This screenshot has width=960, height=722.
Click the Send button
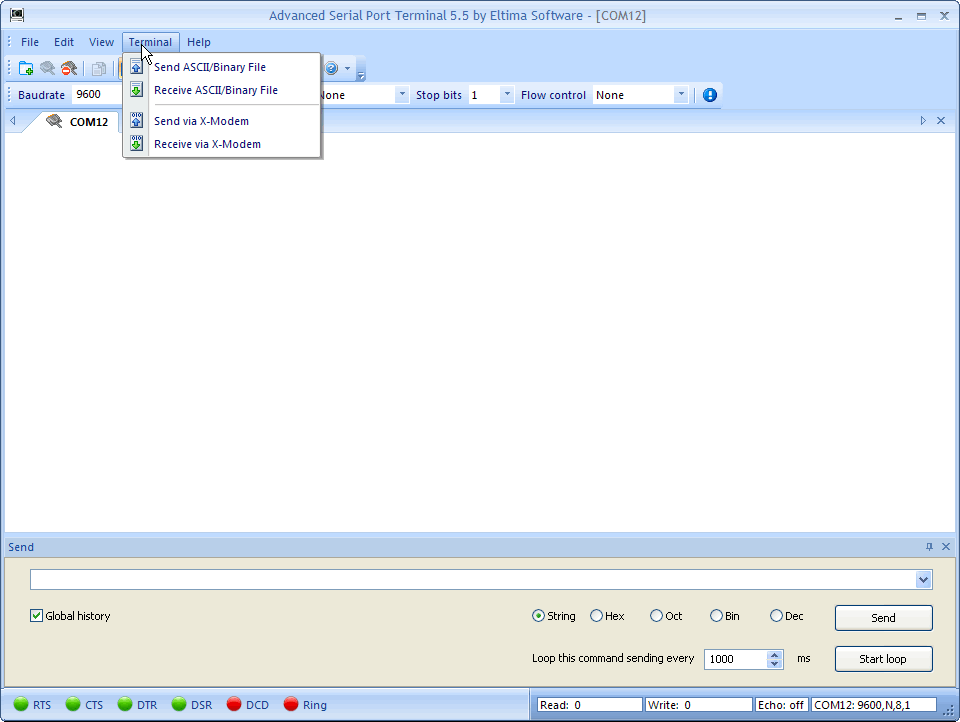pyautogui.click(x=883, y=617)
